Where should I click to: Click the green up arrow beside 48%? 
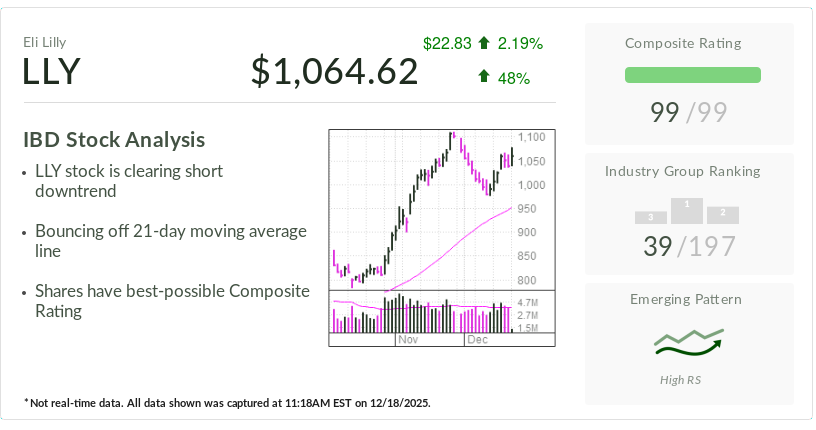coord(484,77)
